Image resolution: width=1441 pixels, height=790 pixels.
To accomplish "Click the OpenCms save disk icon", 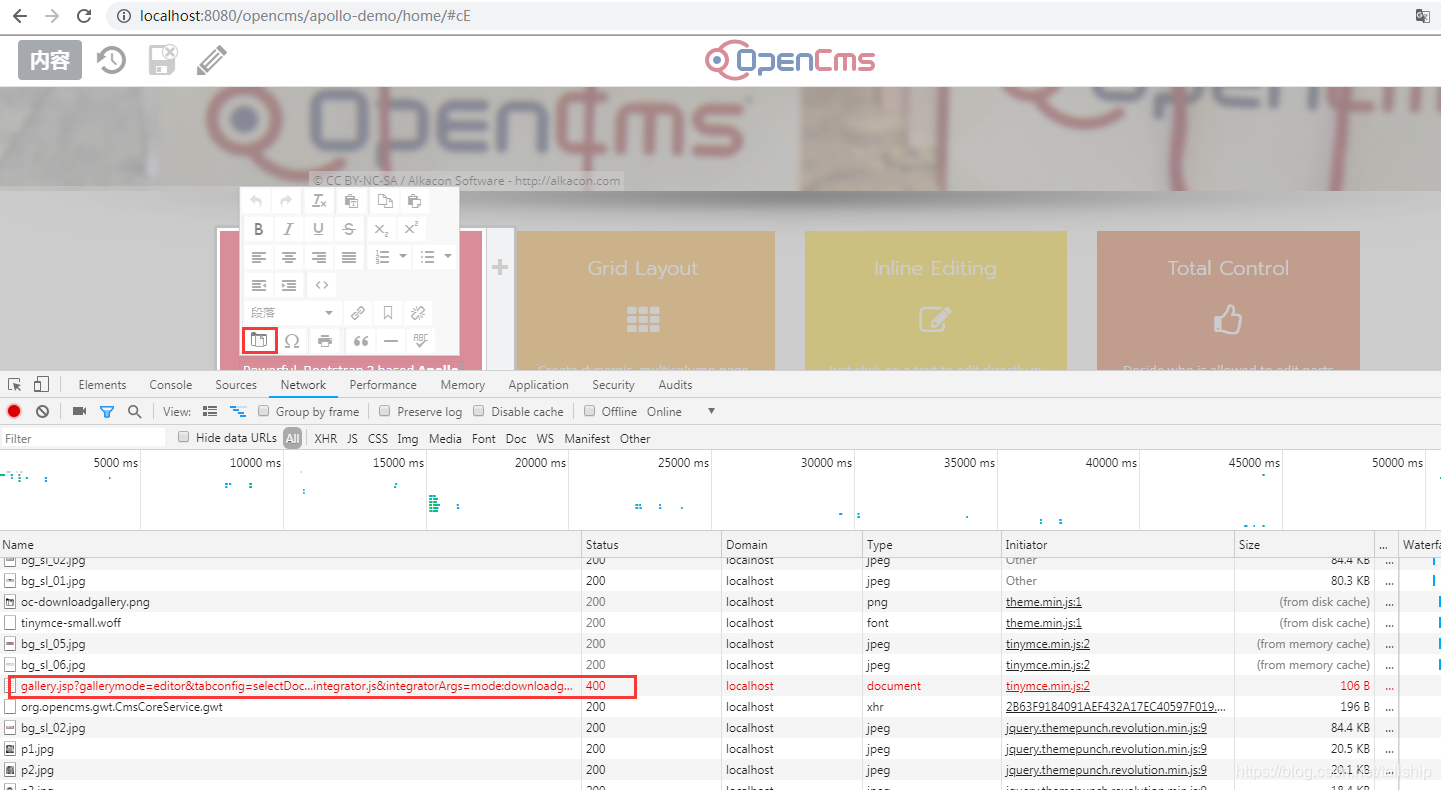I will [163, 60].
